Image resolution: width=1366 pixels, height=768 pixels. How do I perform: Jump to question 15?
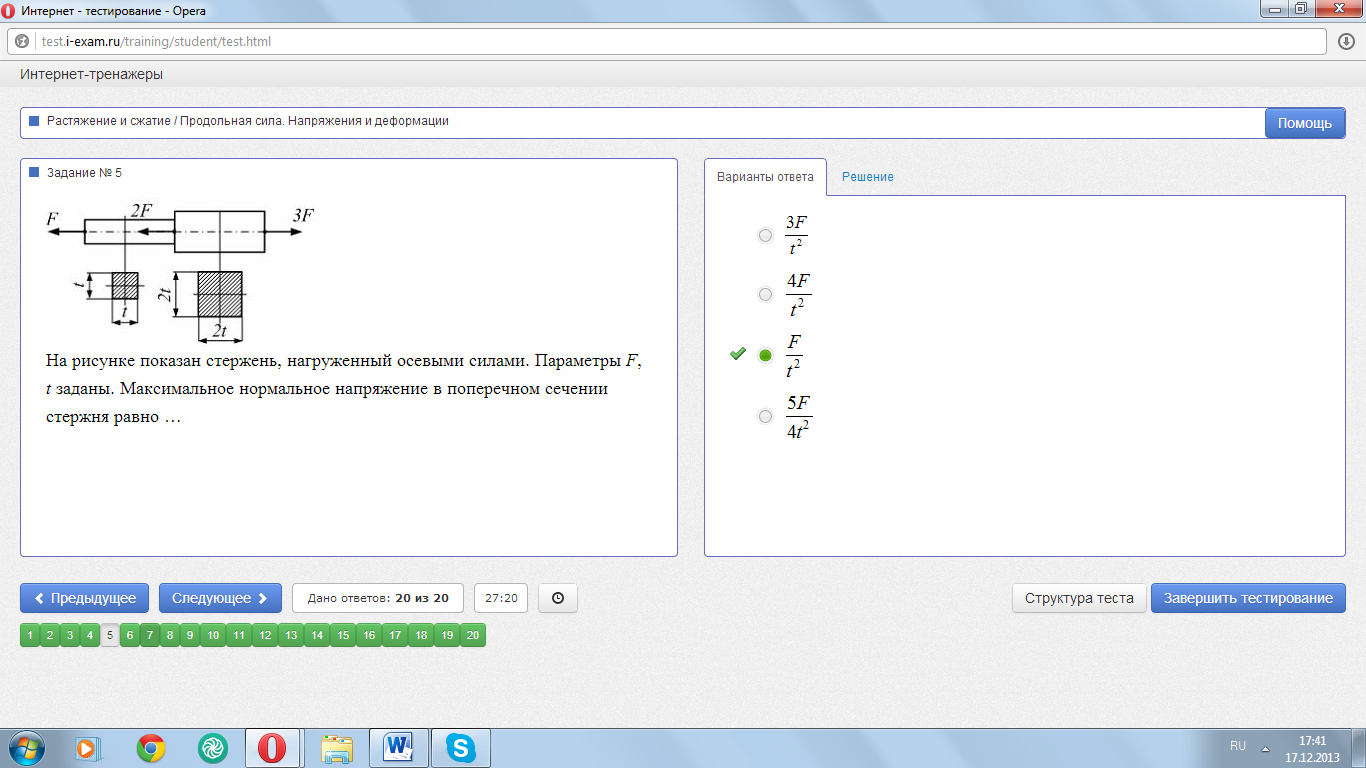coord(343,635)
